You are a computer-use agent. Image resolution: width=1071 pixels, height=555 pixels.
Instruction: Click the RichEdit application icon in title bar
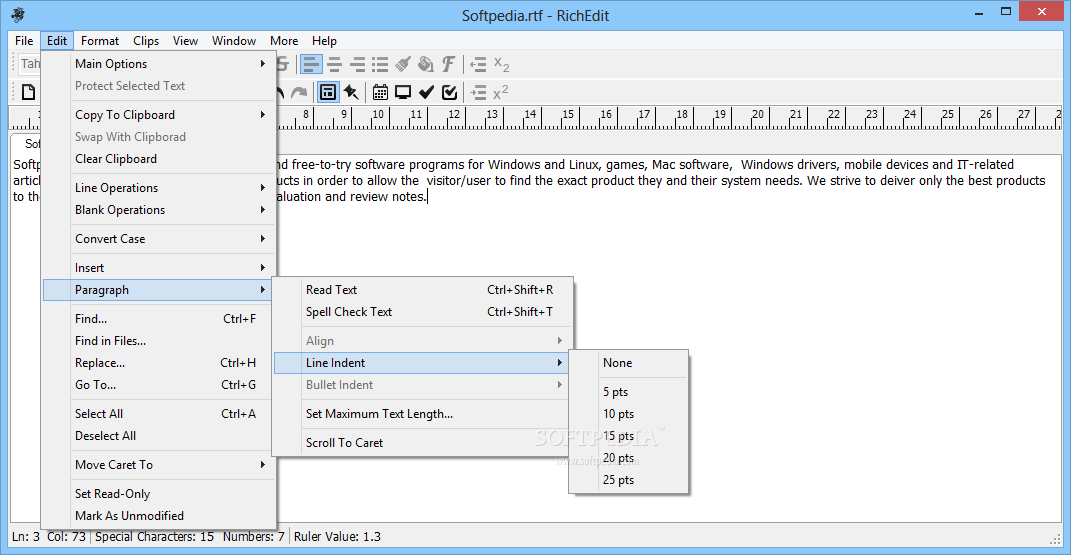18,15
